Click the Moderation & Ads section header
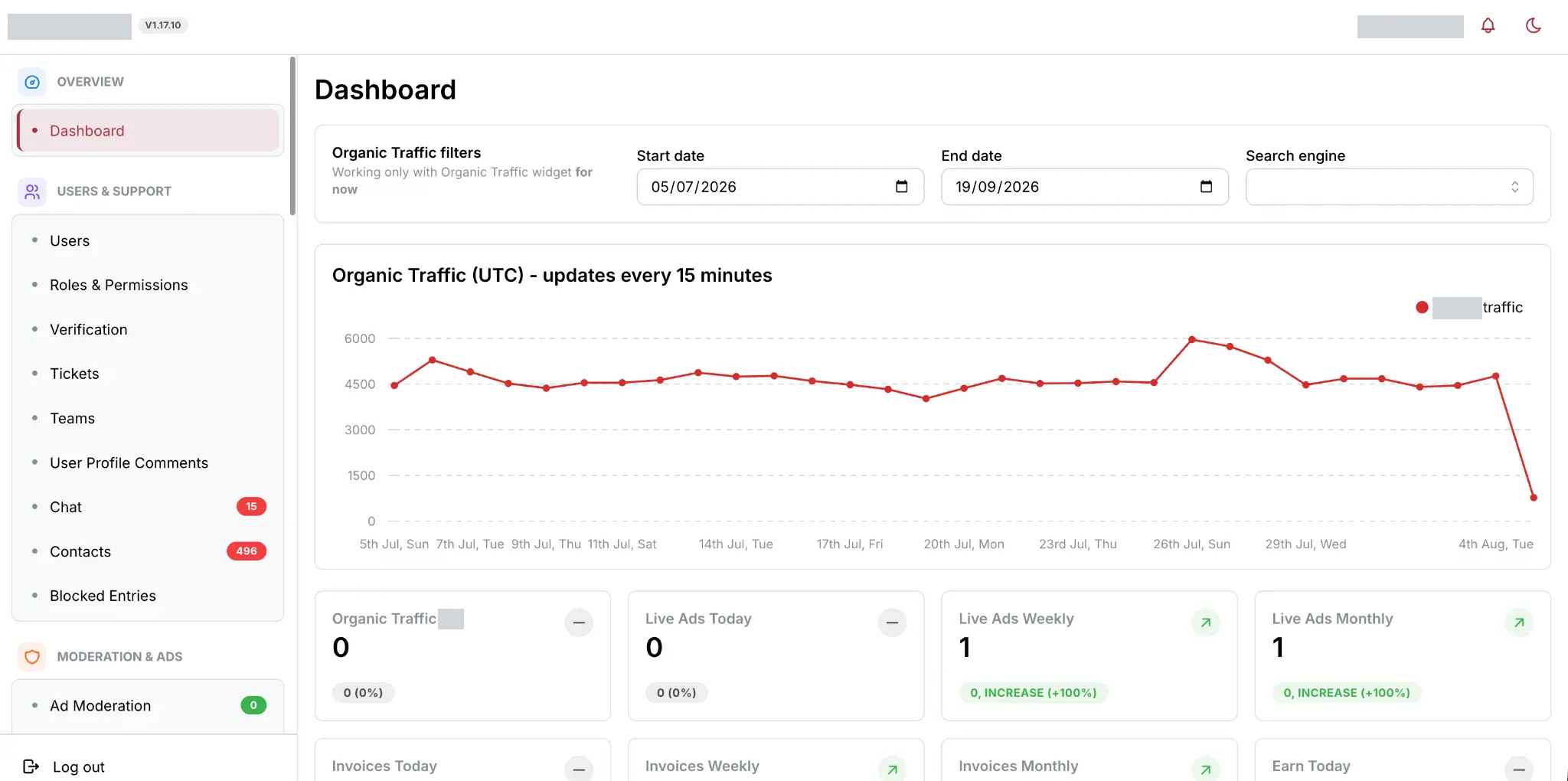The width and height of the screenshot is (1568, 781). point(119,657)
